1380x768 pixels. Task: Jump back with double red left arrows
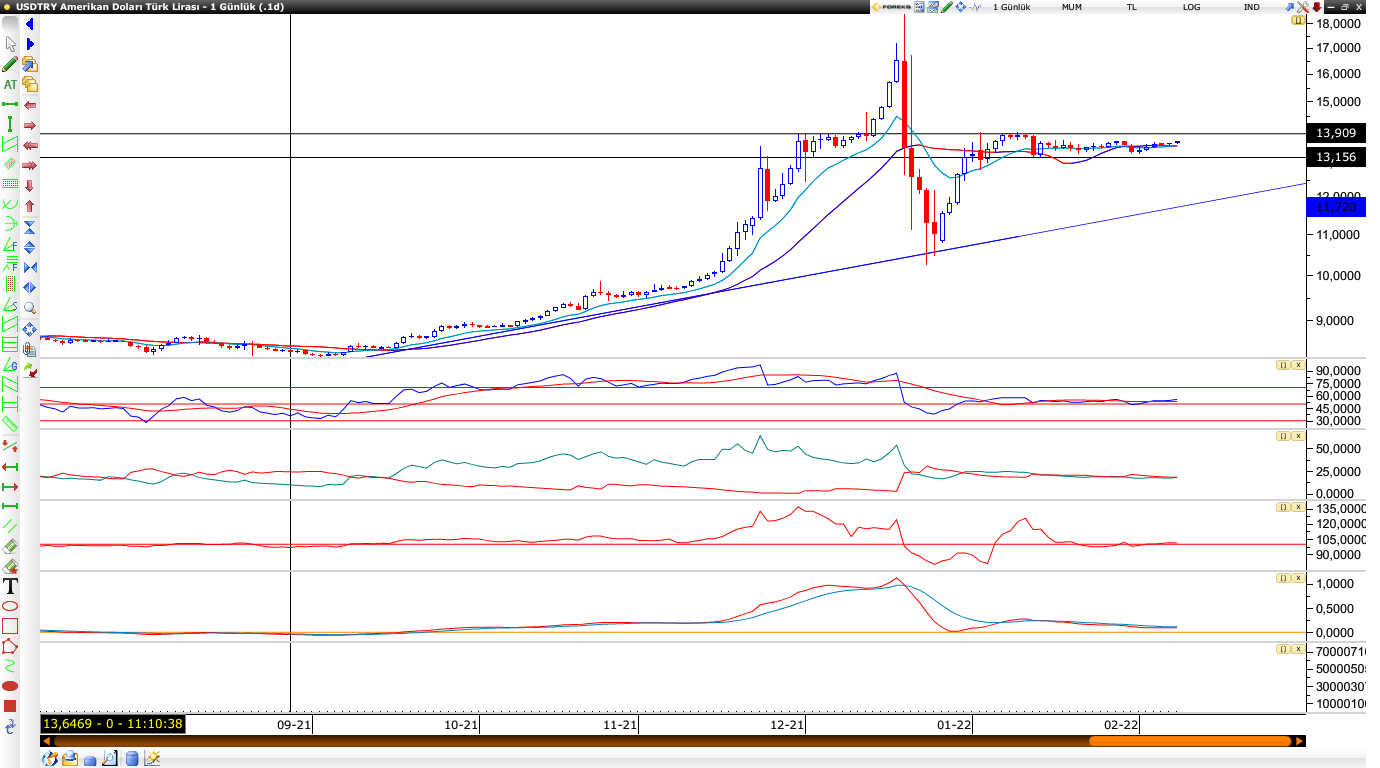coord(30,145)
